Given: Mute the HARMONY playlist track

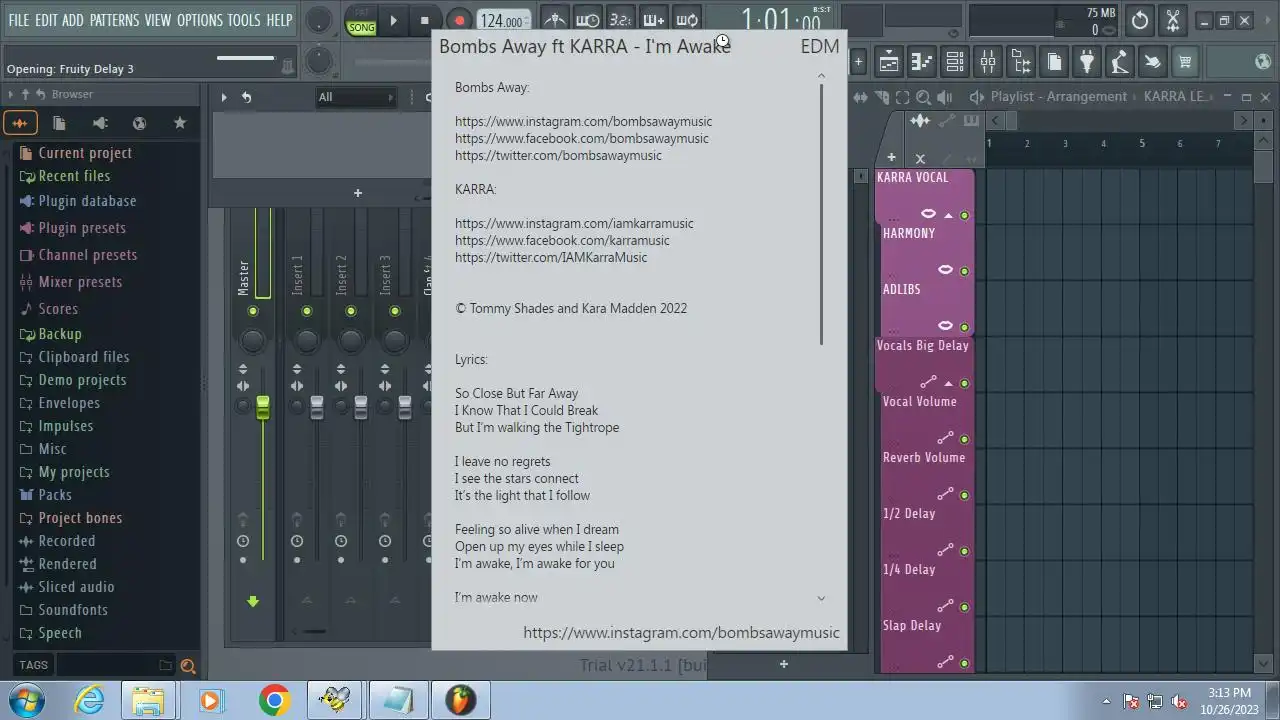Looking at the screenshot, I should pos(964,272).
